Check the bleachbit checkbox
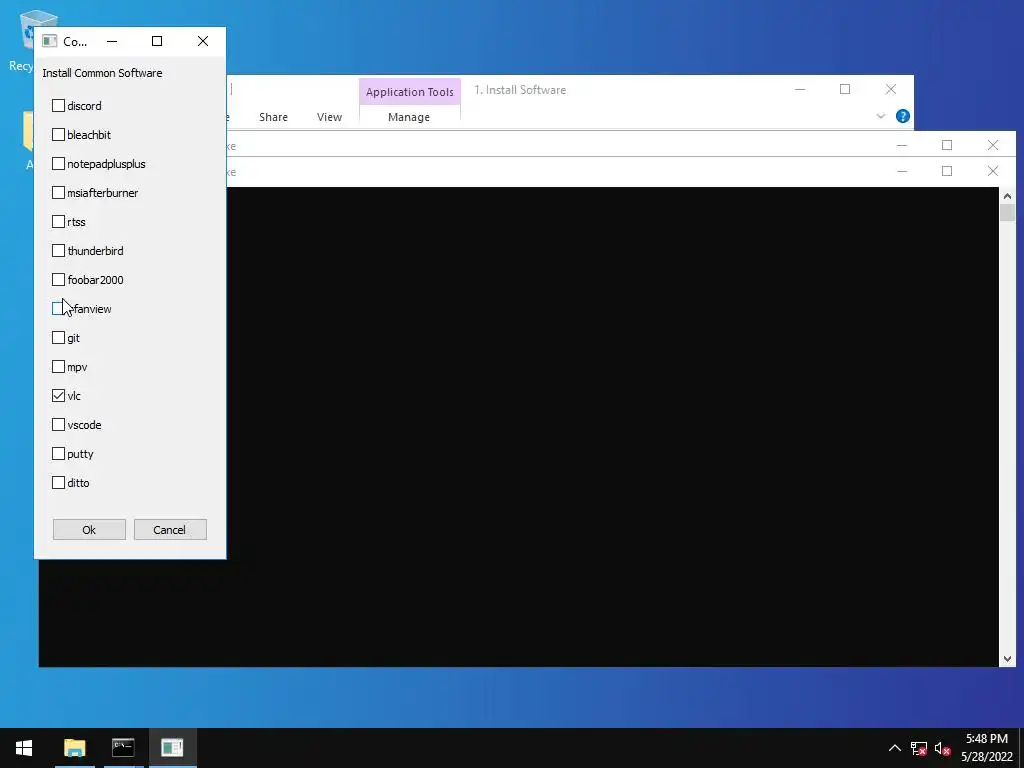 [x=58, y=135]
